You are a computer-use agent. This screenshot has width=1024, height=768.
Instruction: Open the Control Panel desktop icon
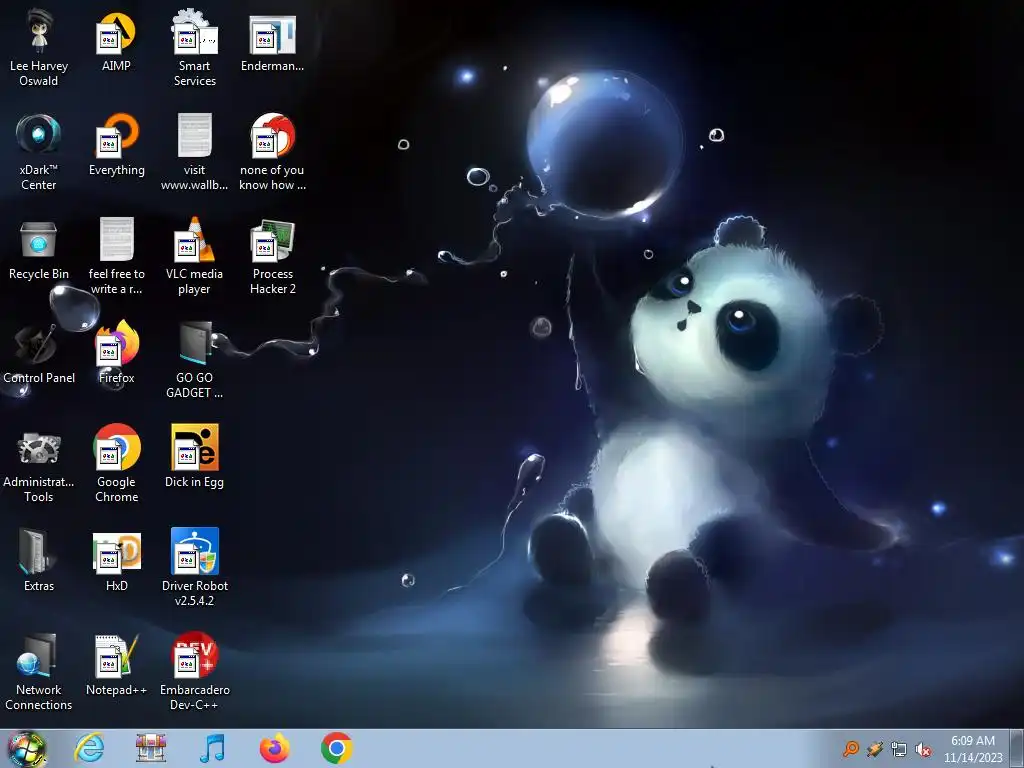39,353
